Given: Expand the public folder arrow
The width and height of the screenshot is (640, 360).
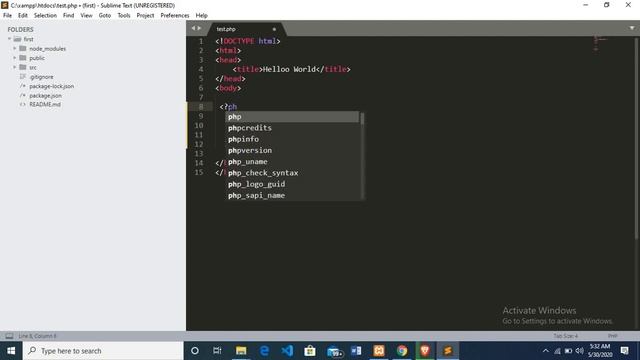Looking at the screenshot, I should coord(15,58).
